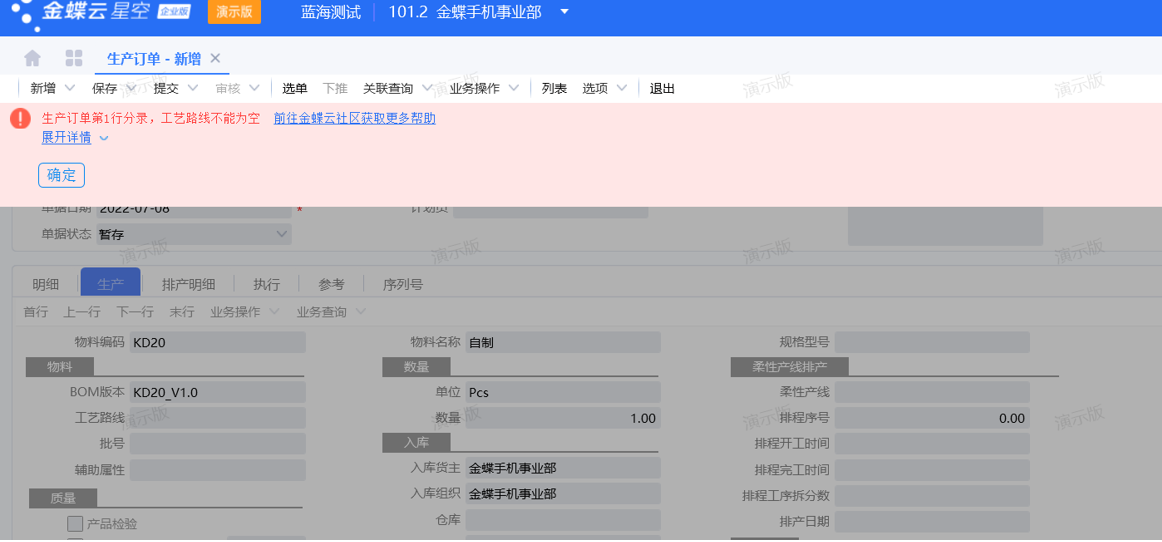Open 选项 menu
Screen dimensions: 1162x542
(595, 88)
